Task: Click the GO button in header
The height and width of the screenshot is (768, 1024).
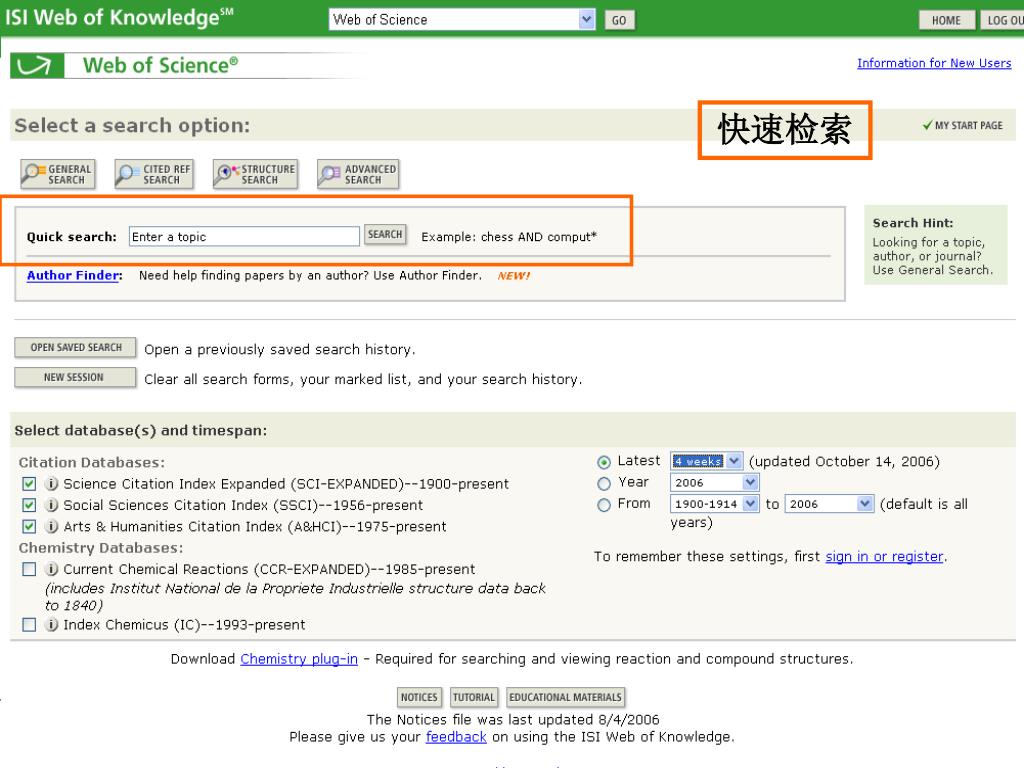Action: (x=619, y=20)
